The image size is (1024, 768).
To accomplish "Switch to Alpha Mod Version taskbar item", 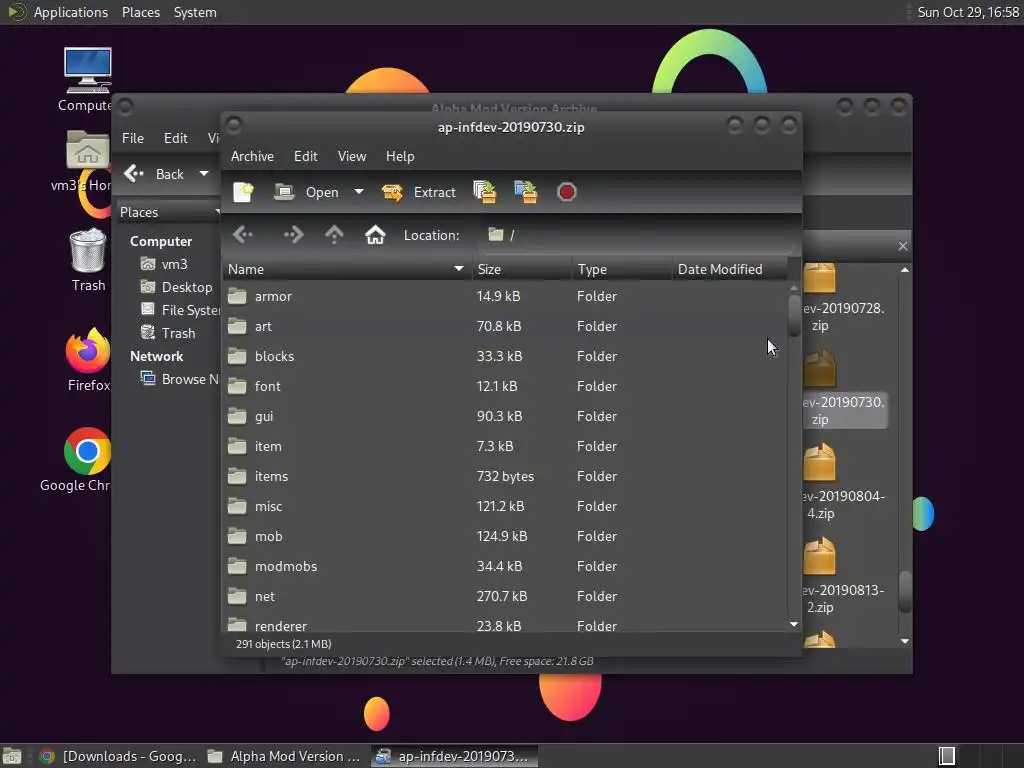I will (284, 756).
